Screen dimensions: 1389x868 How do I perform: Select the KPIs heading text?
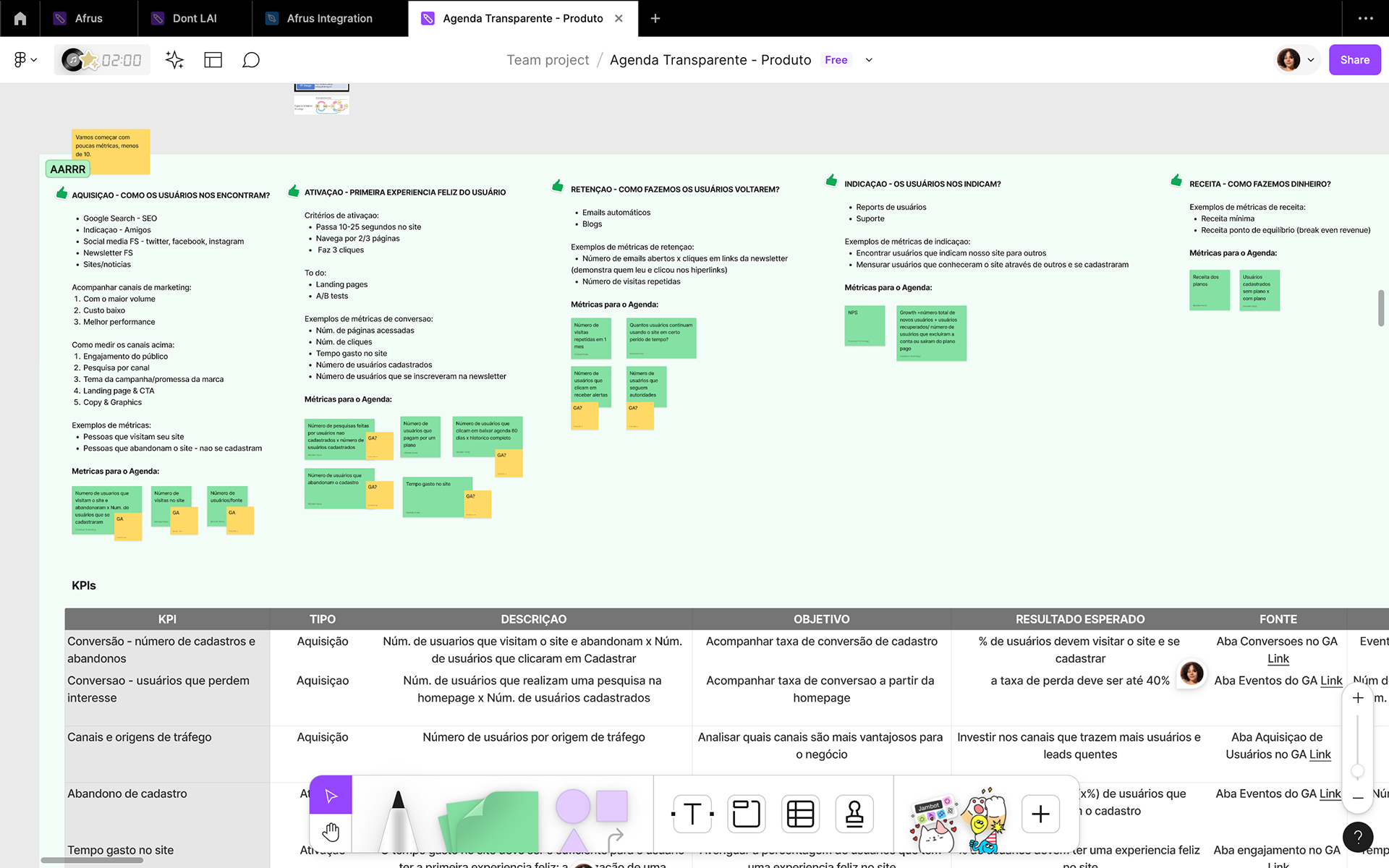84,585
